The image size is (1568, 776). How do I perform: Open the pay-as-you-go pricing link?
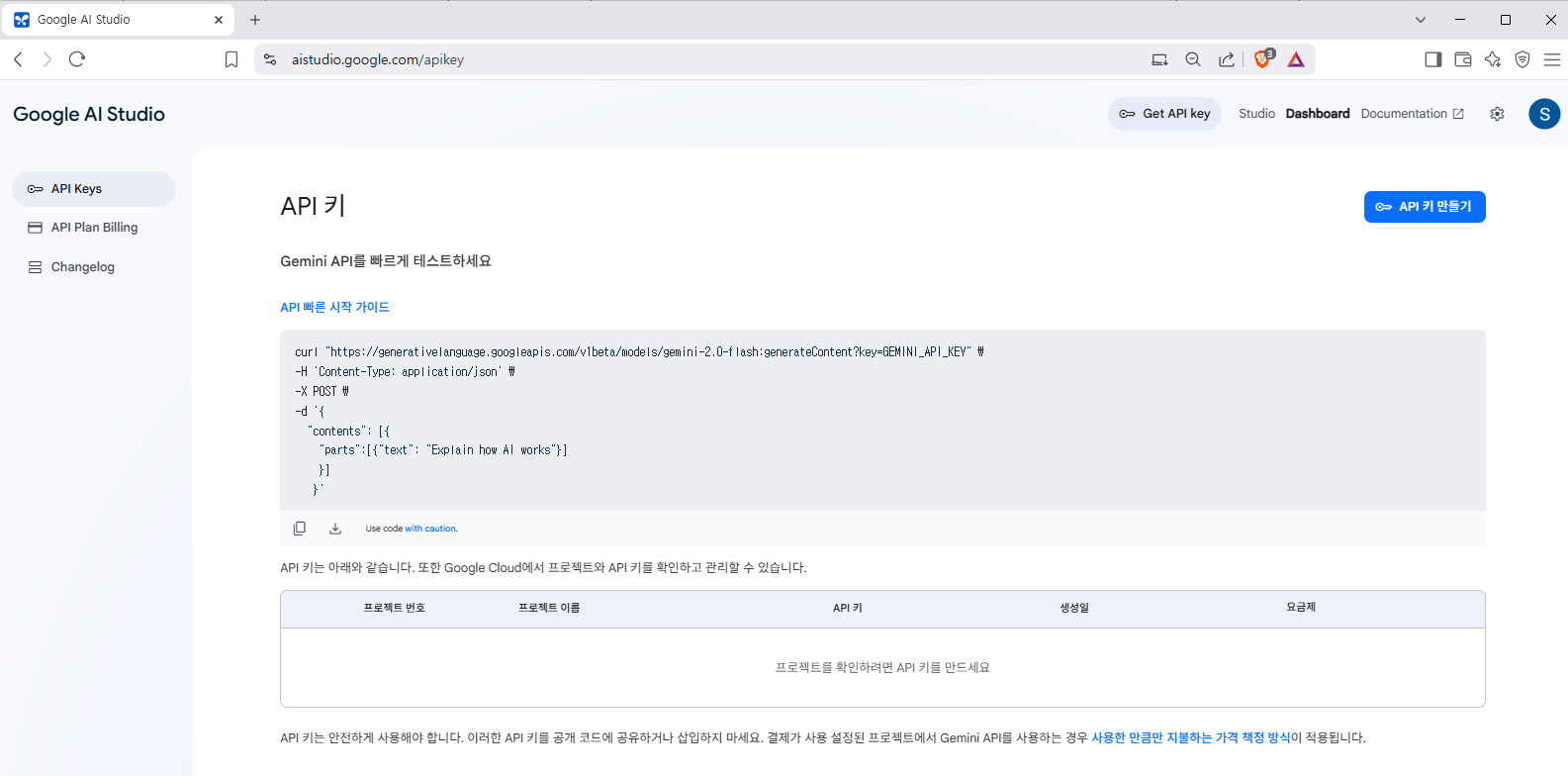(x=1191, y=737)
